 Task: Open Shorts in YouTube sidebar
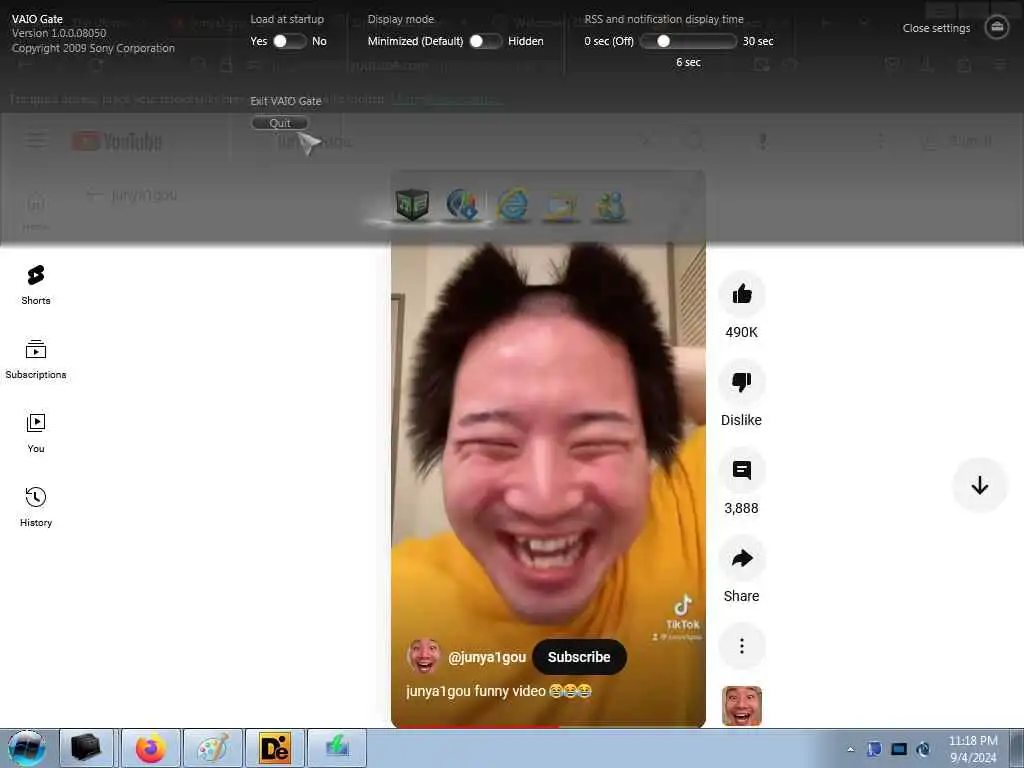[x=36, y=285]
